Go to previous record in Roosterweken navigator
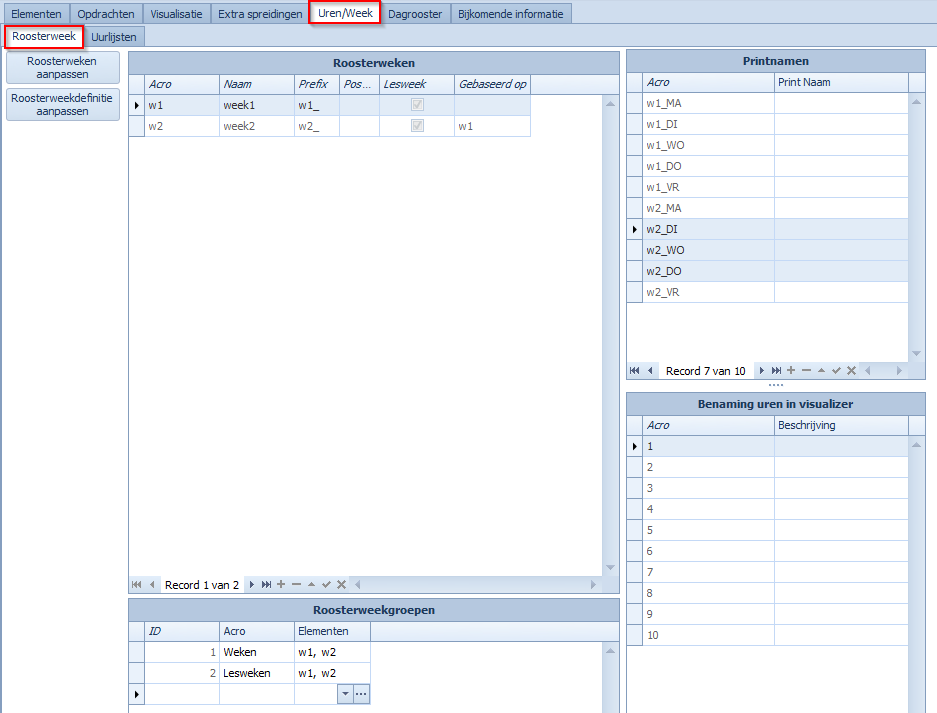 (x=152, y=585)
